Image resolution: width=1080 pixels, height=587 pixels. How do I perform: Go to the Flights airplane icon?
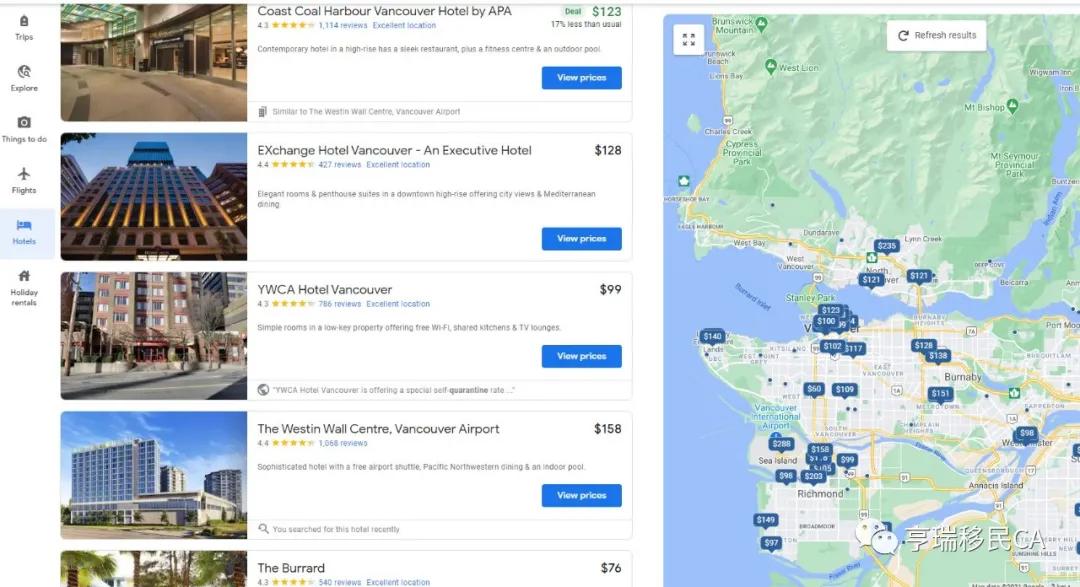24,174
